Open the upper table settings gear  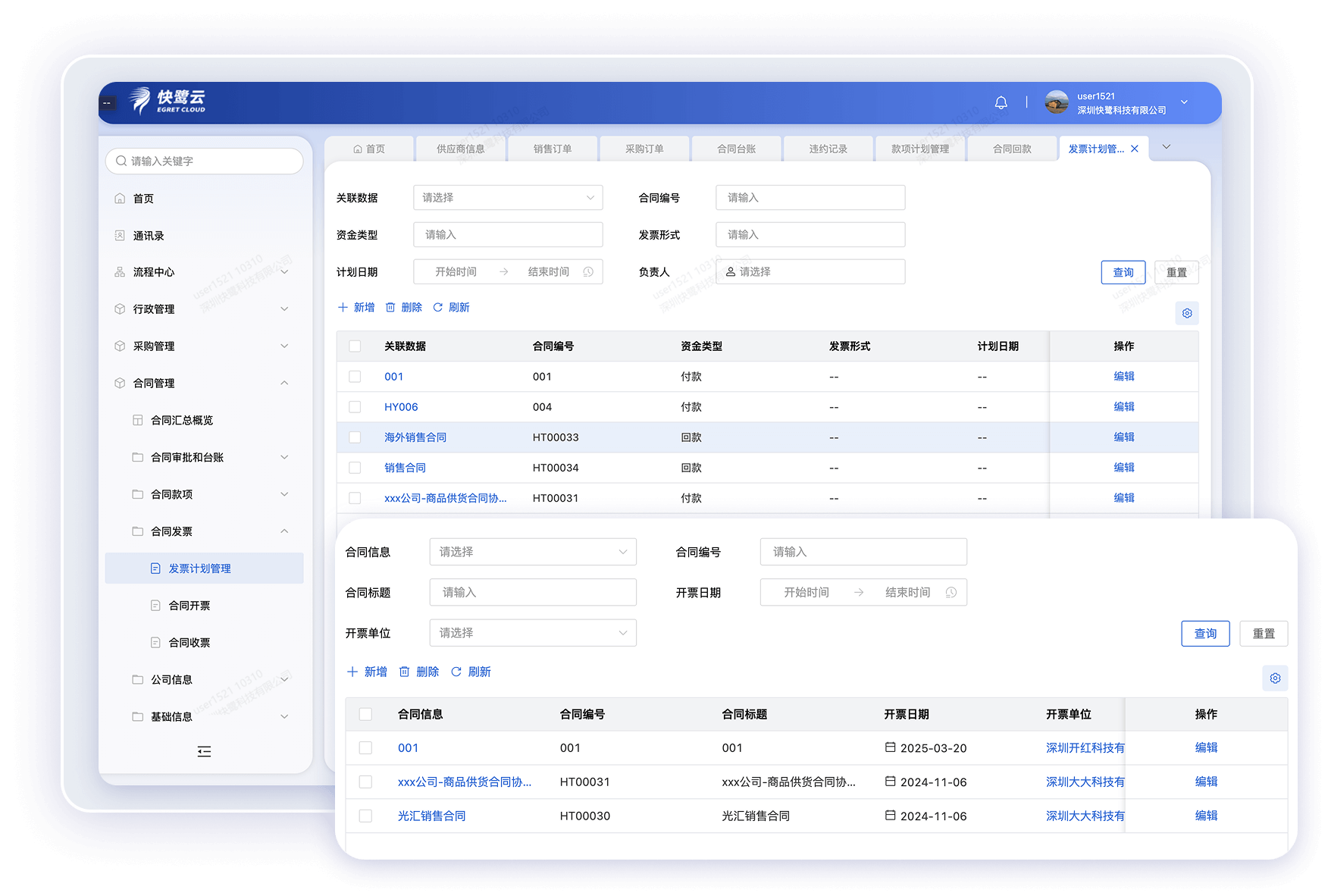(x=1187, y=313)
